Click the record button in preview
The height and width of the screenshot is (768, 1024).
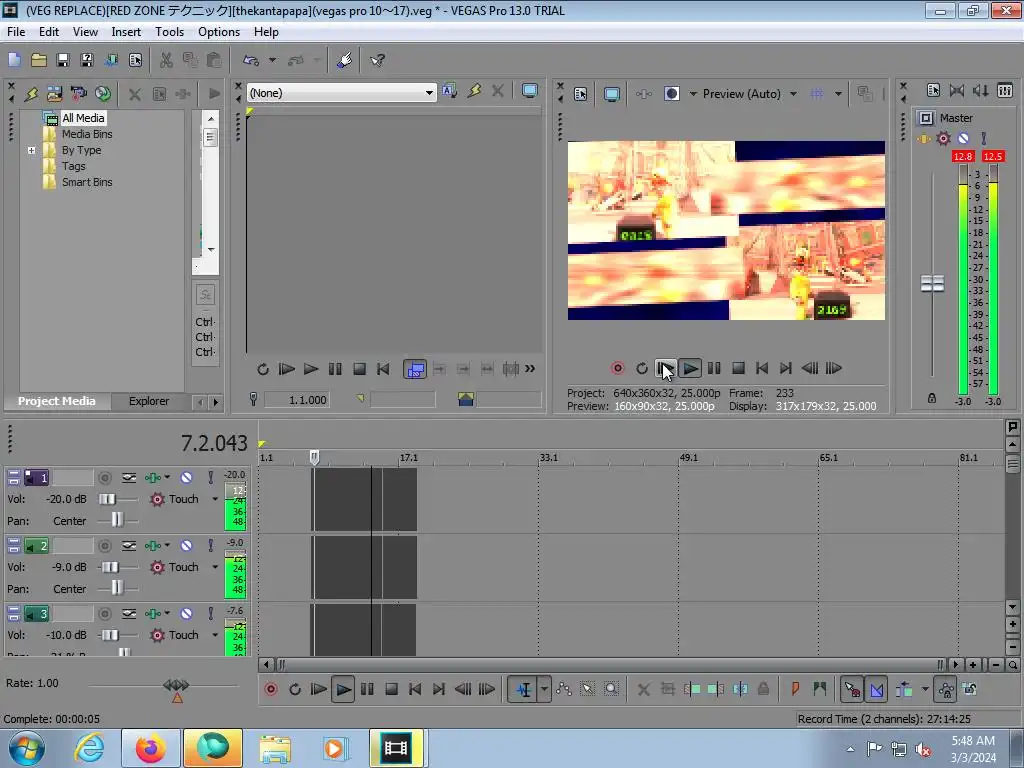click(x=617, y=368)
